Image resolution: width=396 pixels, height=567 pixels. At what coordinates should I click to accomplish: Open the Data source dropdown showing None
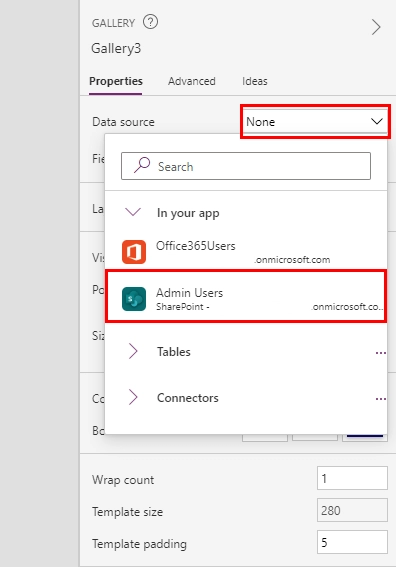tap(315, 122)
